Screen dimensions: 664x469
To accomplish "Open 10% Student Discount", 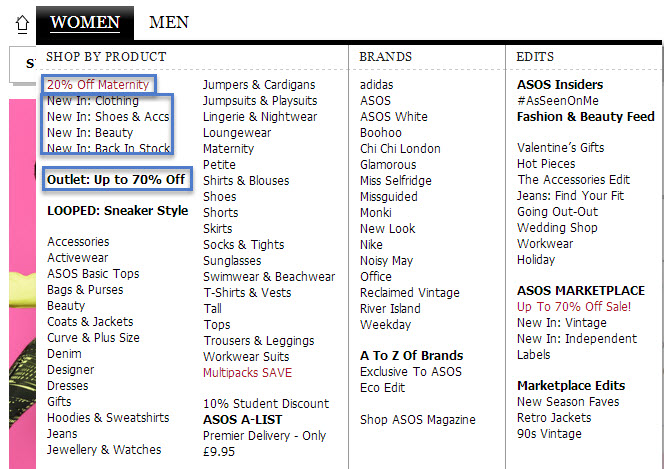I will click(266, 404).
